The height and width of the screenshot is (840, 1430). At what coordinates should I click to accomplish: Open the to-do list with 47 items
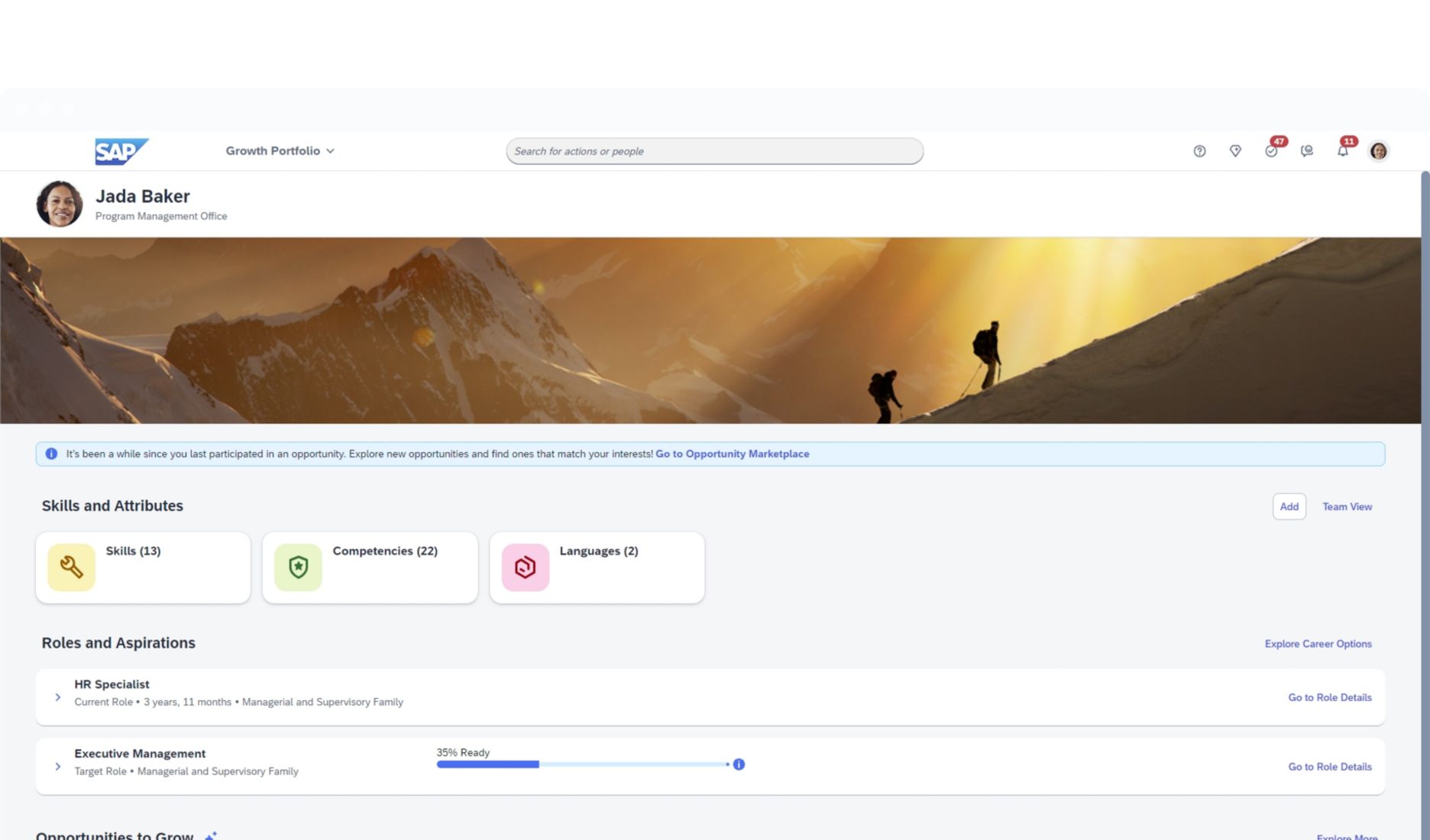point(1271,151)
